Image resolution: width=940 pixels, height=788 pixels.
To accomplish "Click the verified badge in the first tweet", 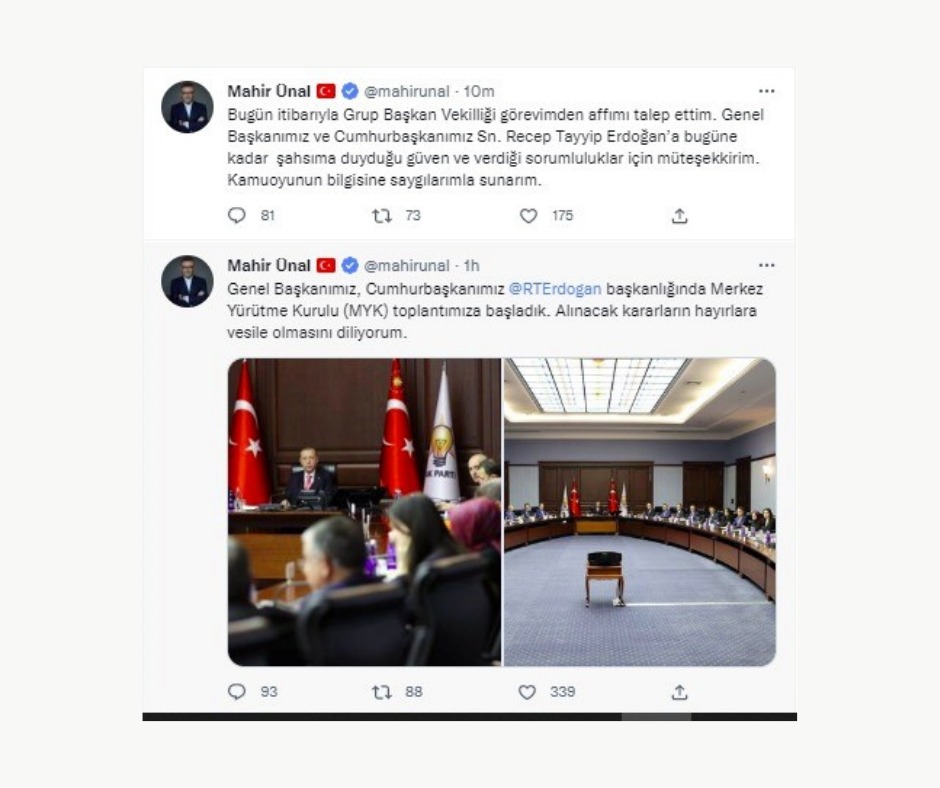I will [x=350, y=91].
